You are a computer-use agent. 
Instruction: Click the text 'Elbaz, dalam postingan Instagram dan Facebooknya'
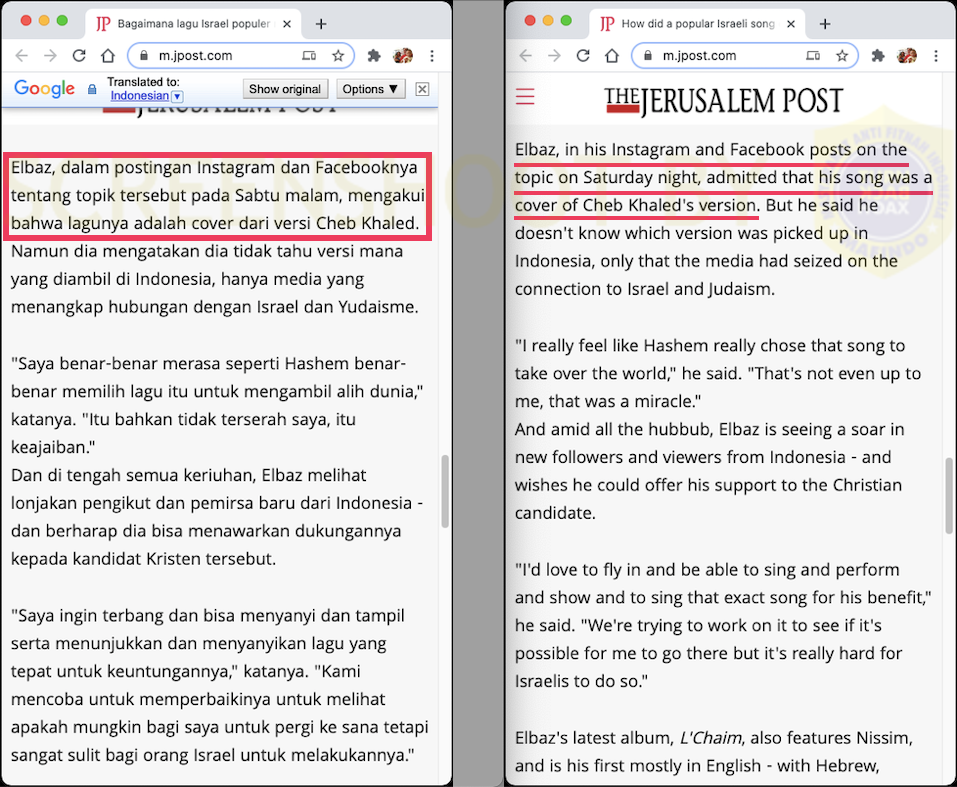click(214, 167)
